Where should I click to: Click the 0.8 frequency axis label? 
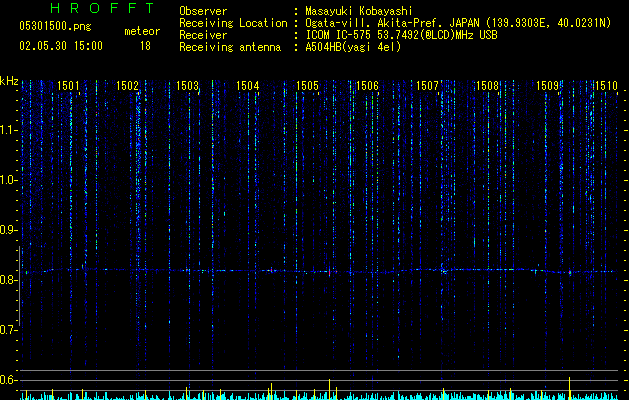pyautogui.click(x=9, y=280)
